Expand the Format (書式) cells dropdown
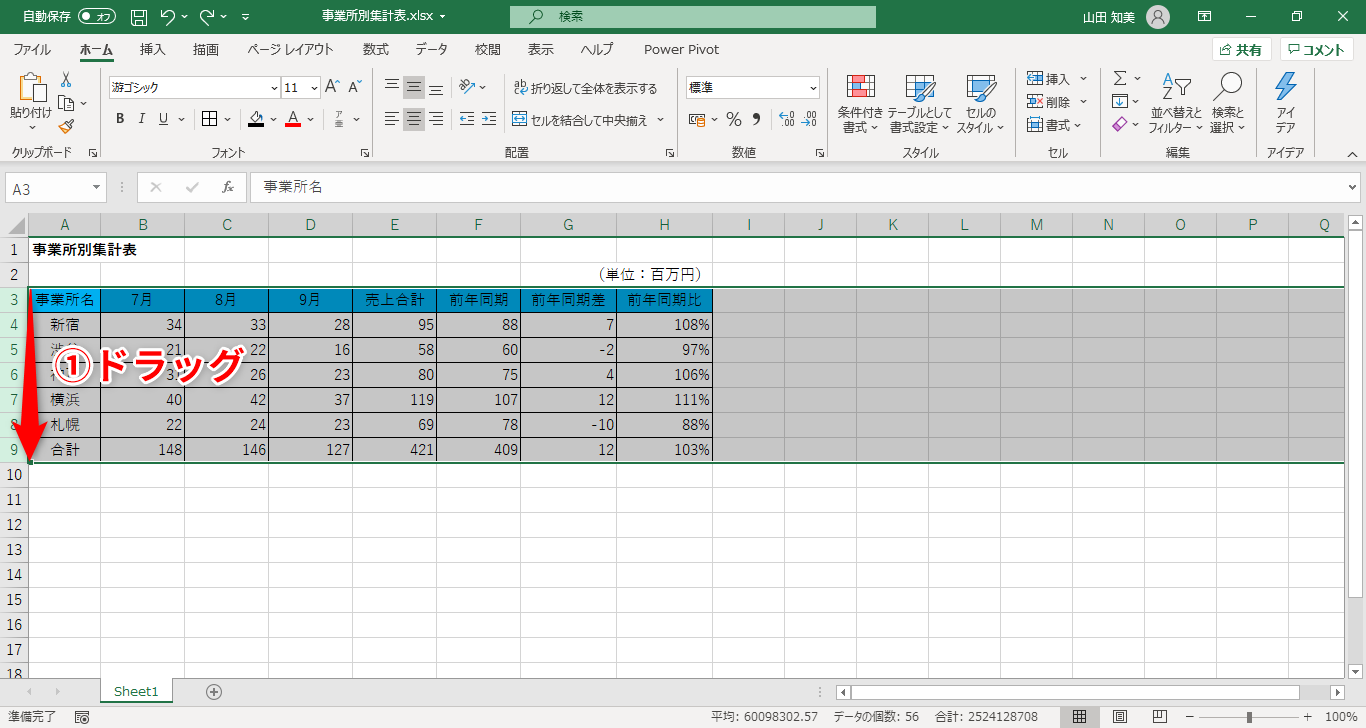 coord(1078,125)
